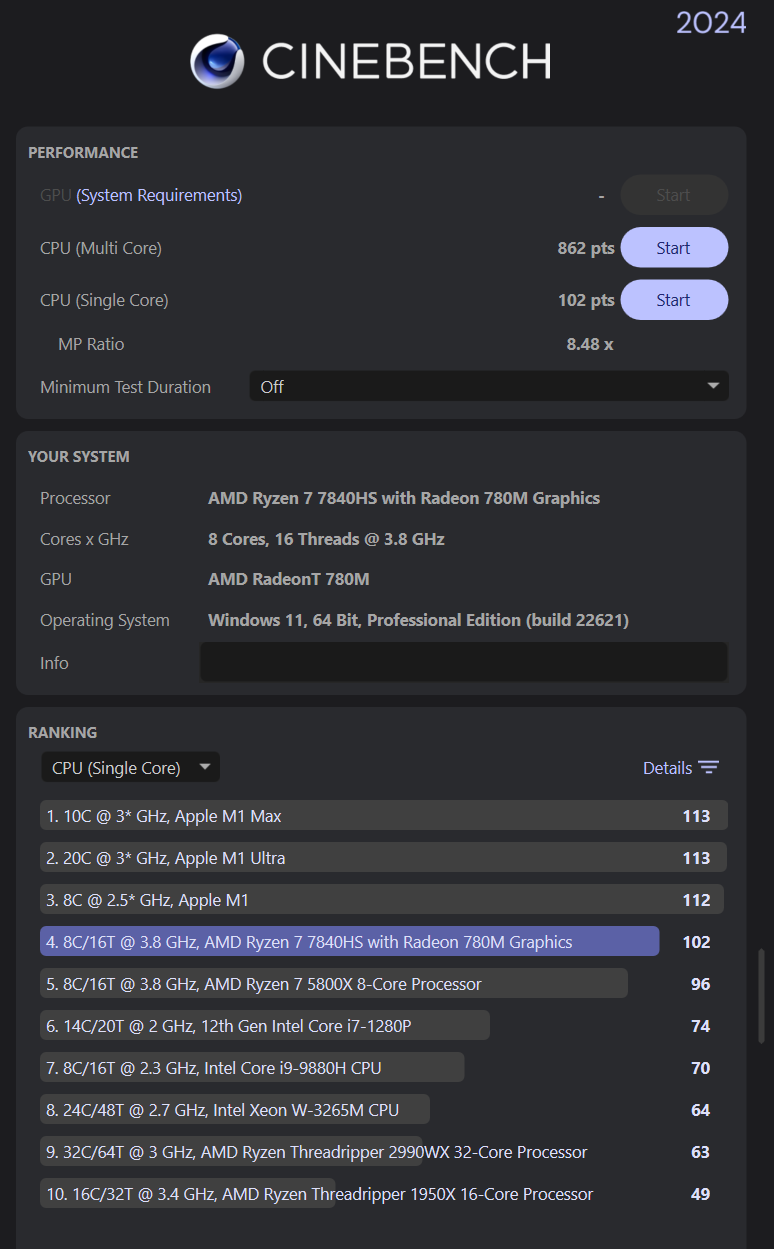Image resolution: width=774 pixels, height=1249 pixels.
Task: Select the highlighted Ryzen 7 7840HS ranking bar
Action: coord(349,942)
